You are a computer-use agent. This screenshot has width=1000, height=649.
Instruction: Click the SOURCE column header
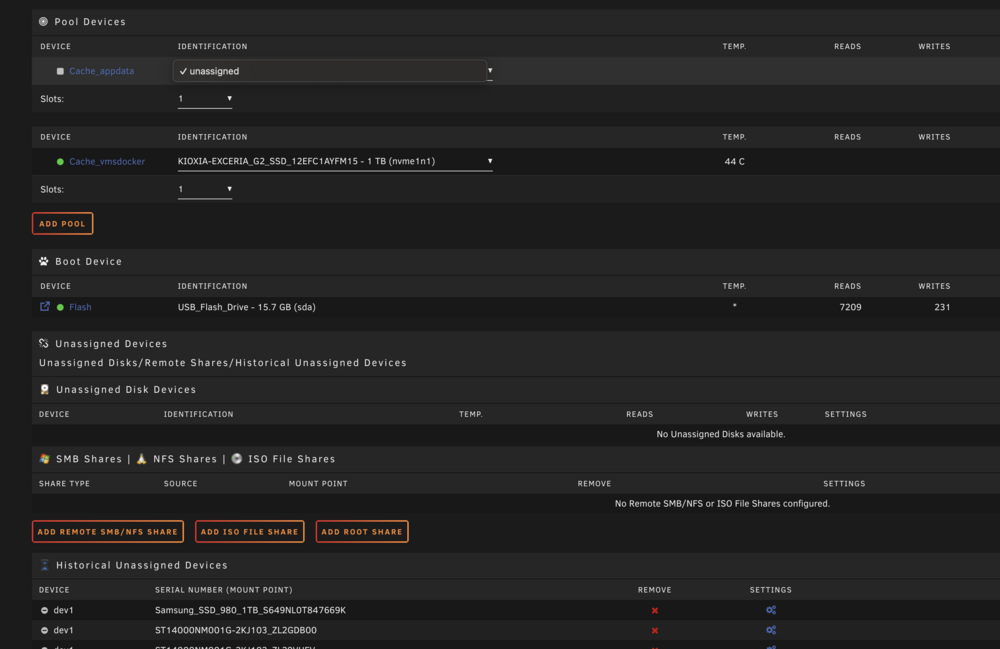tap(180, 484)
